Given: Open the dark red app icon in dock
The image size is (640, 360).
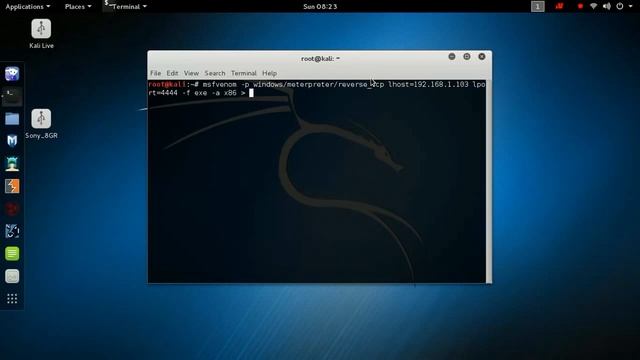Looking at the screenshot, I should 12,209.
